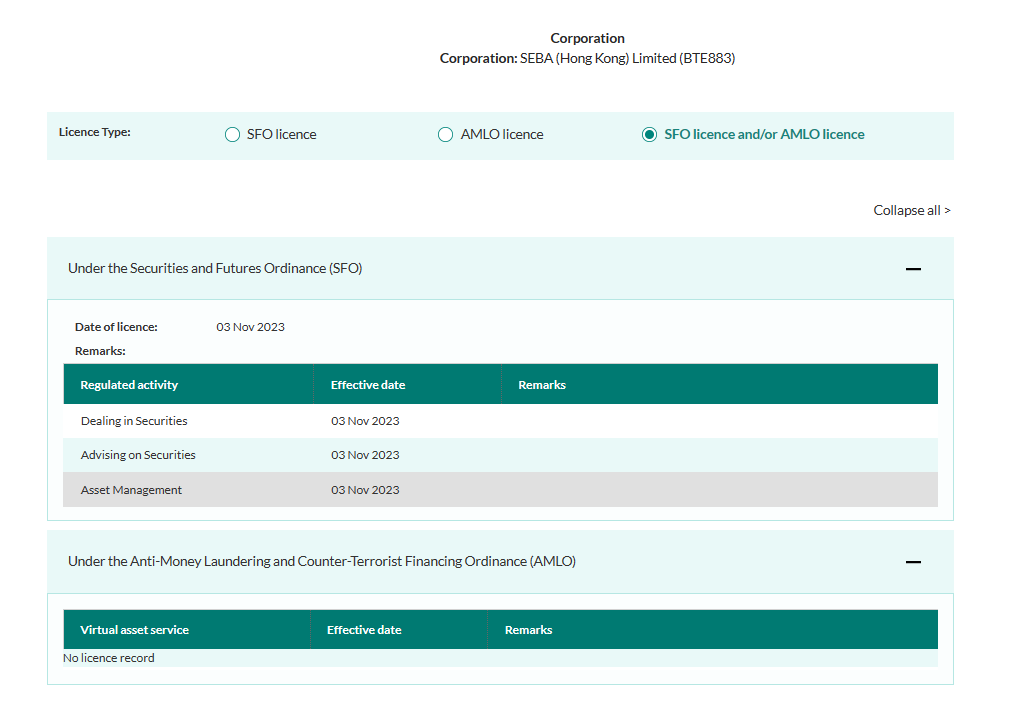Click the Date of licence value 03 Nov 2023

coord(251,327)
